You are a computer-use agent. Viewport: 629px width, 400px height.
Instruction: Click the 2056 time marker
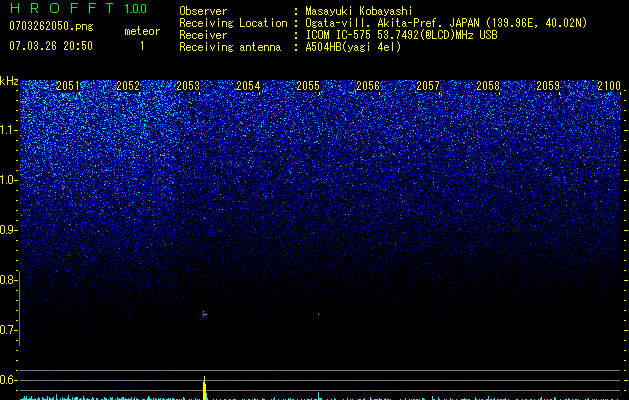(368, 86)
